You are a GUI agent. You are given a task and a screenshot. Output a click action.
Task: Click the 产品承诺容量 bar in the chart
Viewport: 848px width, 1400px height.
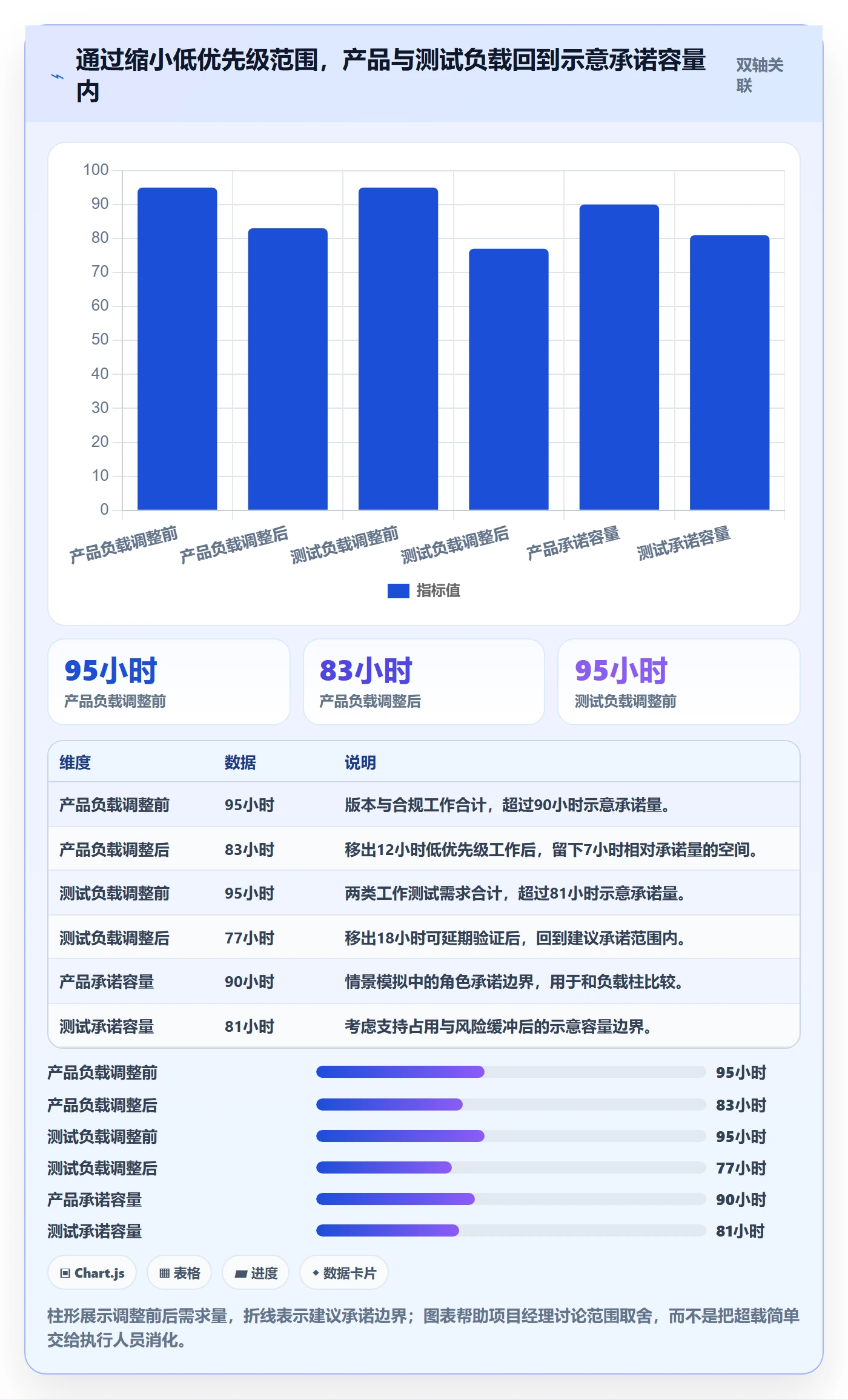point(619,357)
